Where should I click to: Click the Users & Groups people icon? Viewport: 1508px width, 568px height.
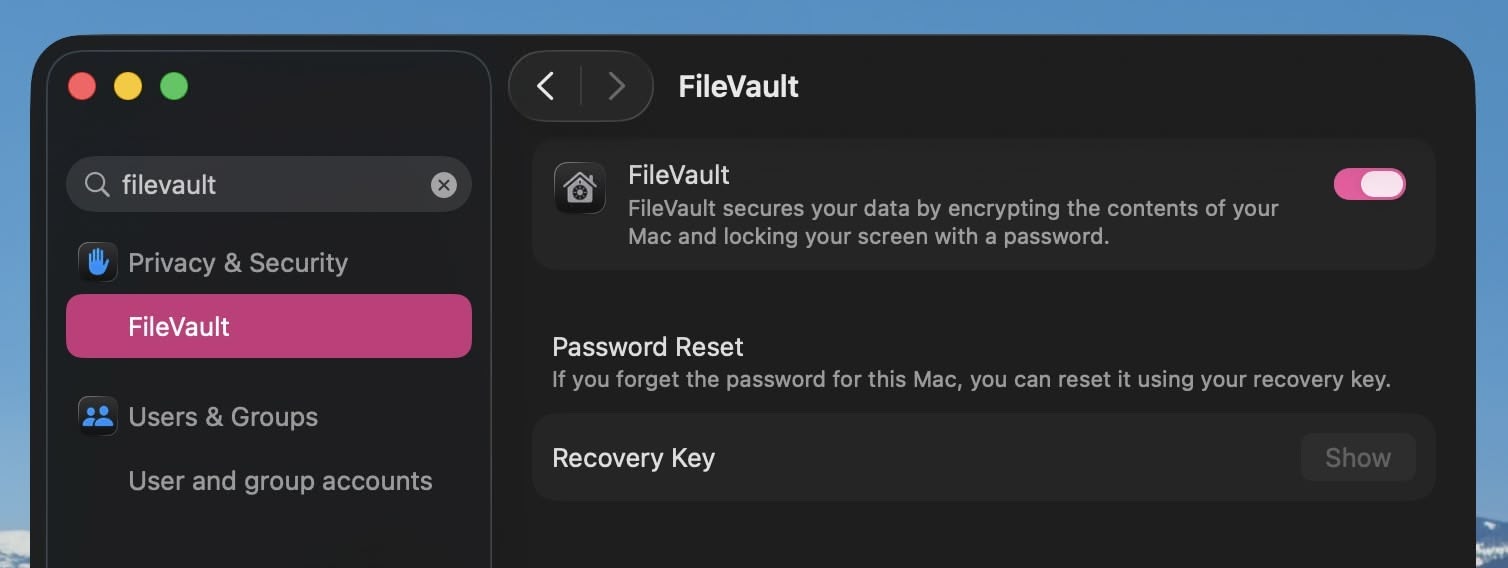98,417
